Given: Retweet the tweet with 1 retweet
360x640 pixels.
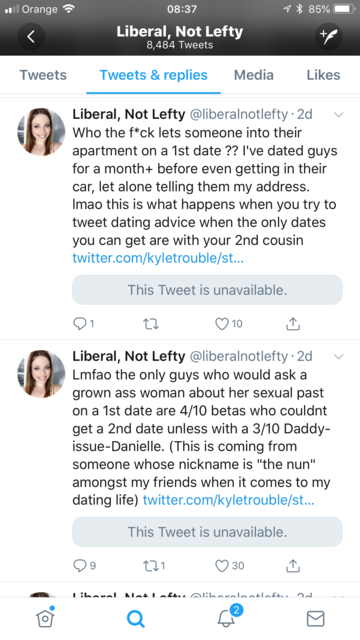Looking at the screenshot, I should [154, 565].
